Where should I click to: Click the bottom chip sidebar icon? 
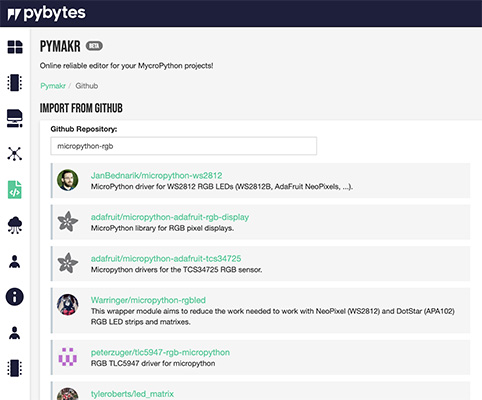pos(15,368)
